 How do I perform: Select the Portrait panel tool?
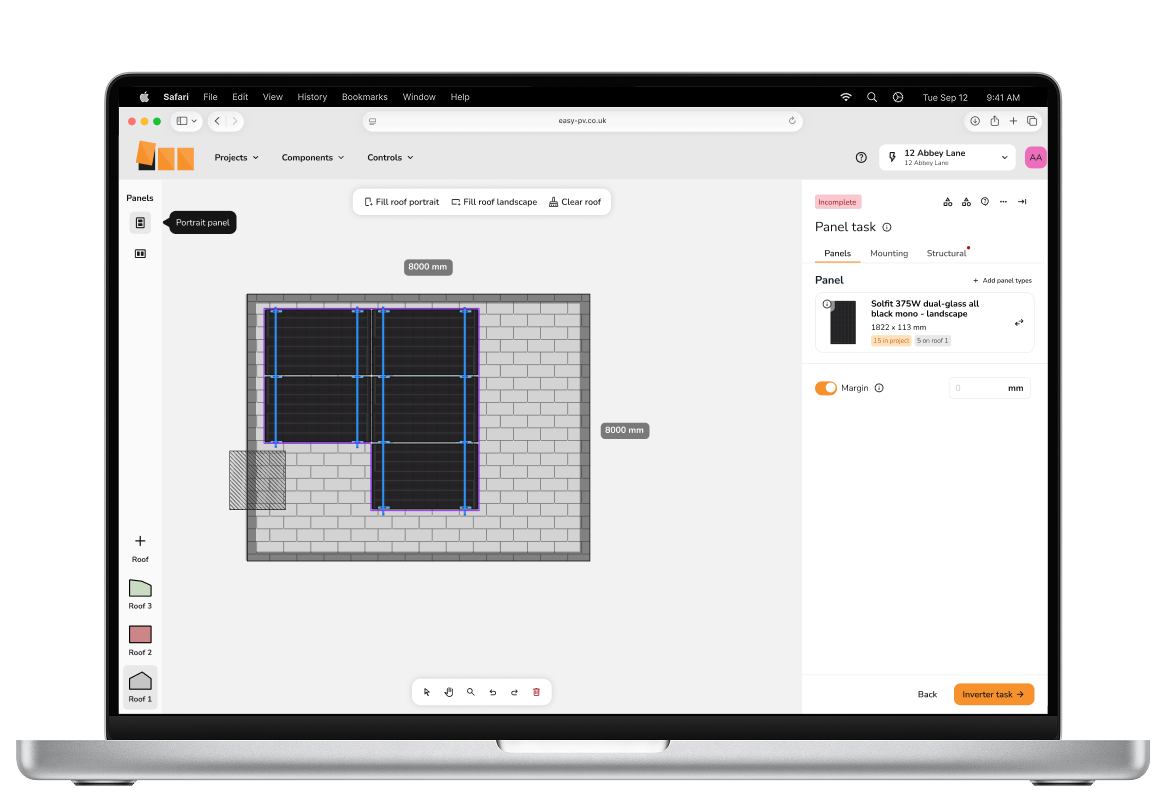[140, 223]
